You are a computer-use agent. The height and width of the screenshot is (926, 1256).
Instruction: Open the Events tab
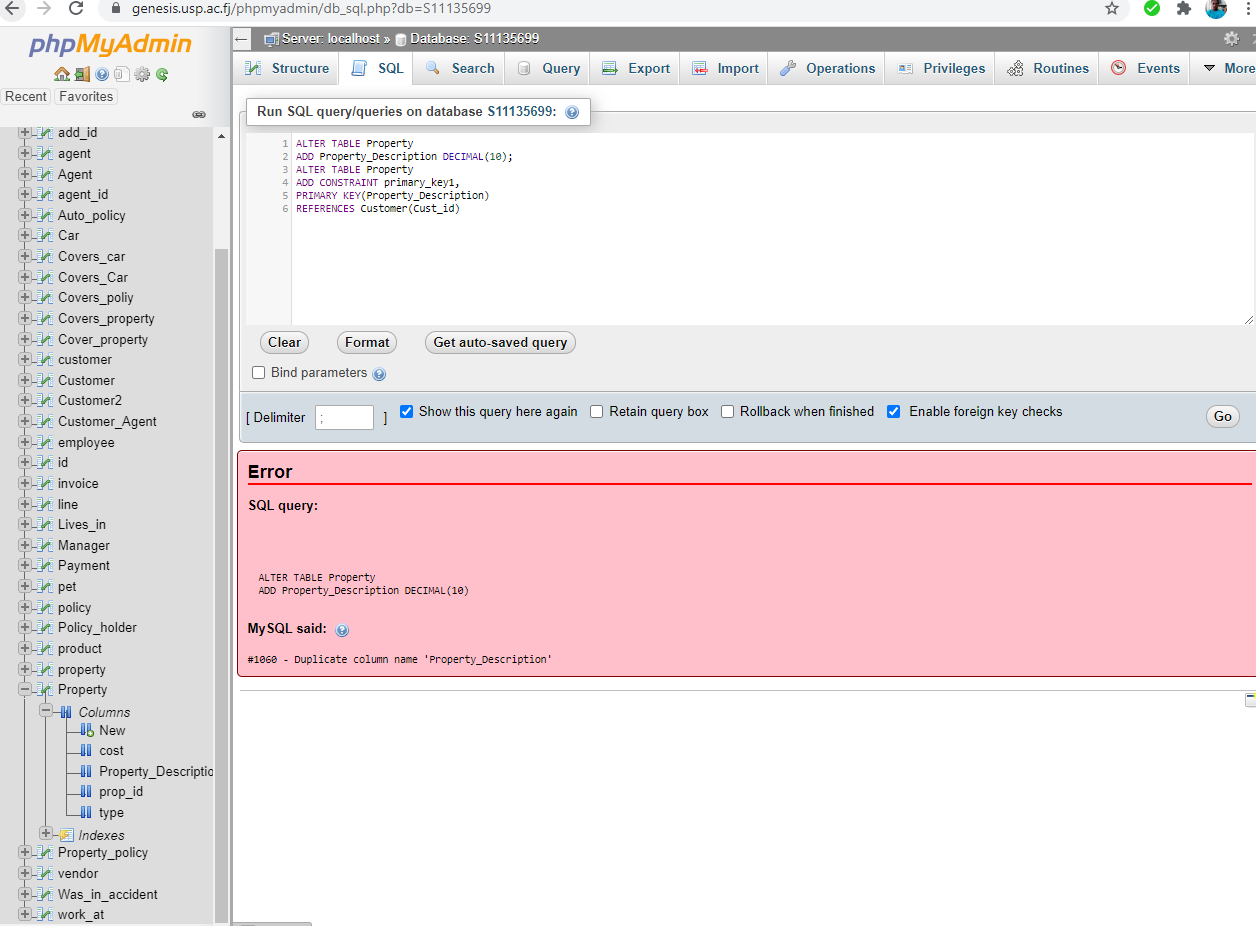click(1145, 68)
